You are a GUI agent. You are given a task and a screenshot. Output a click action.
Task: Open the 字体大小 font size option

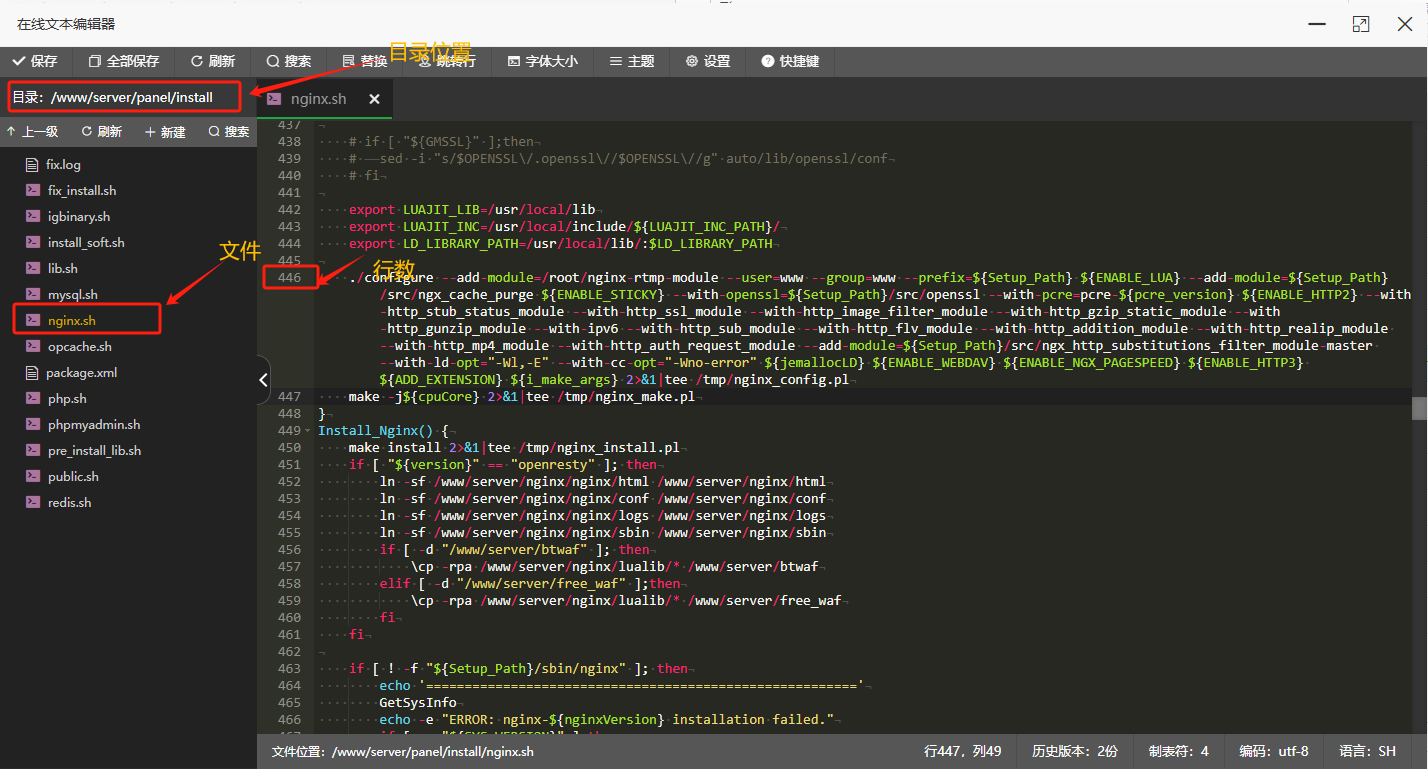[542, 61]
